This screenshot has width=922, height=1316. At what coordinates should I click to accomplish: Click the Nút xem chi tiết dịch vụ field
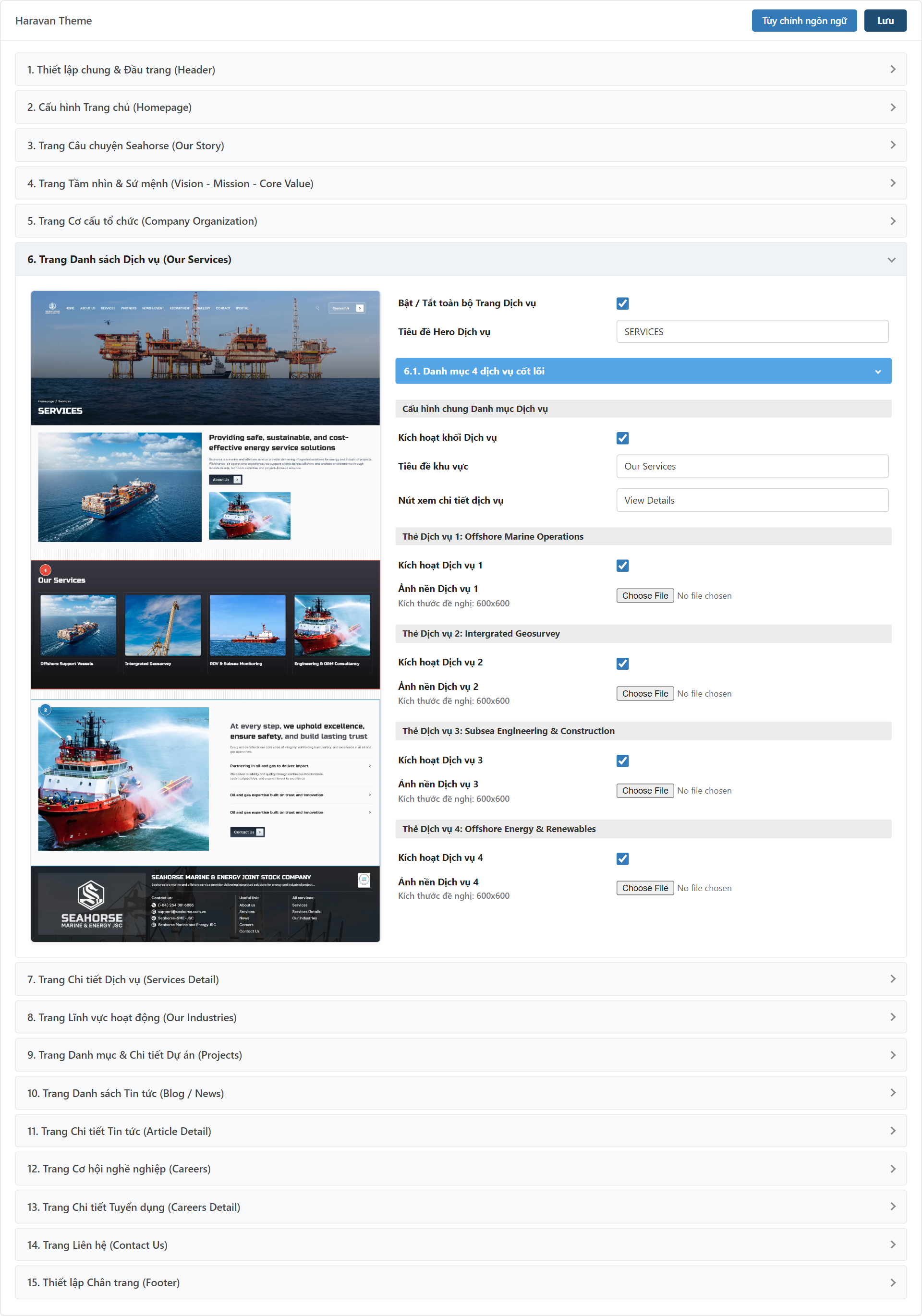tap(752, 500)
